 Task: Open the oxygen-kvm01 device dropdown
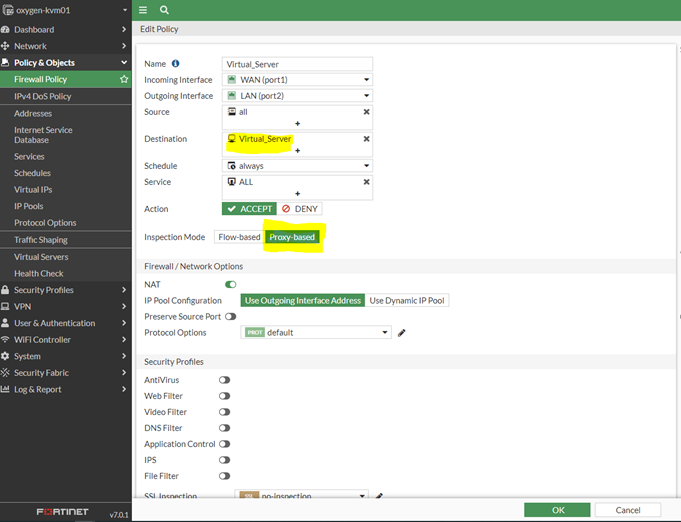click(125, 10)
